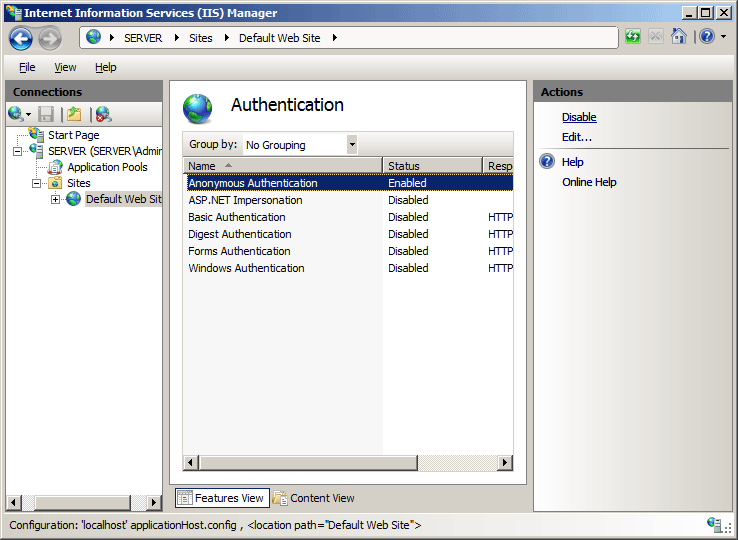
Task: Click Edit... in the Actions pane
Action: click(577, 137)
